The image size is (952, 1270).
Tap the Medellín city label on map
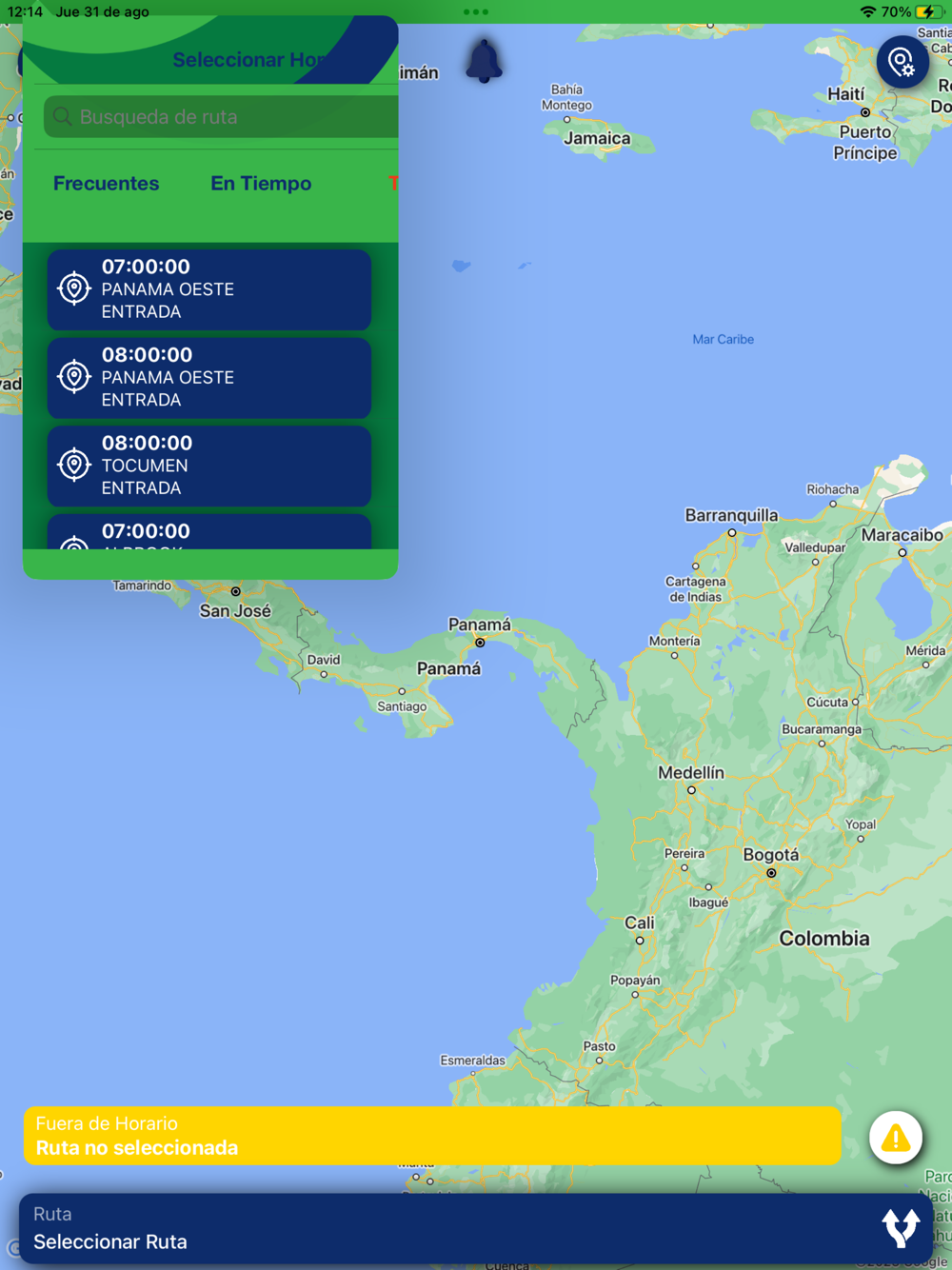(x=691, y=772)
